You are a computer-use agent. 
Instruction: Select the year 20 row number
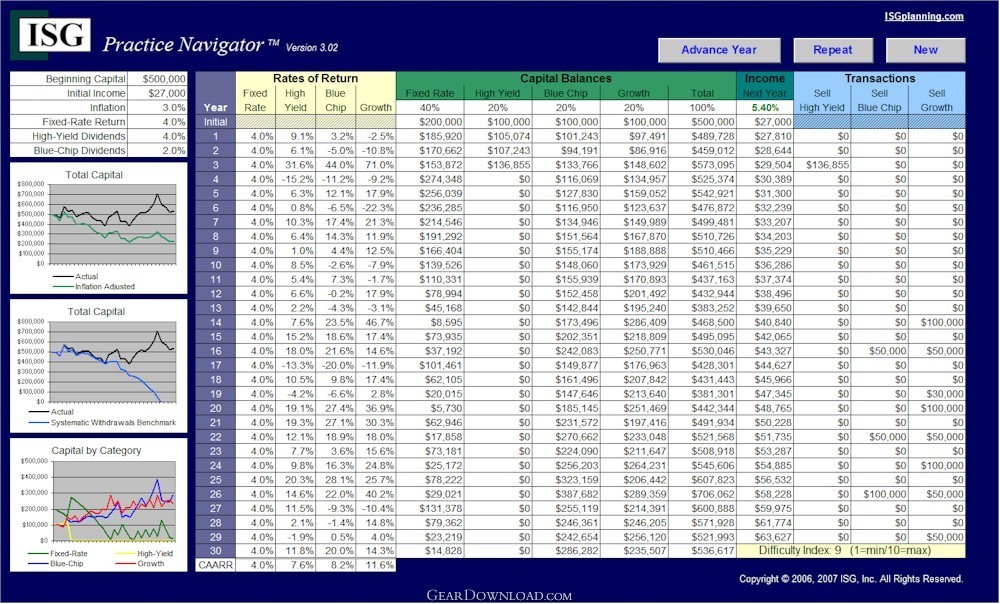tap(216, 408)
